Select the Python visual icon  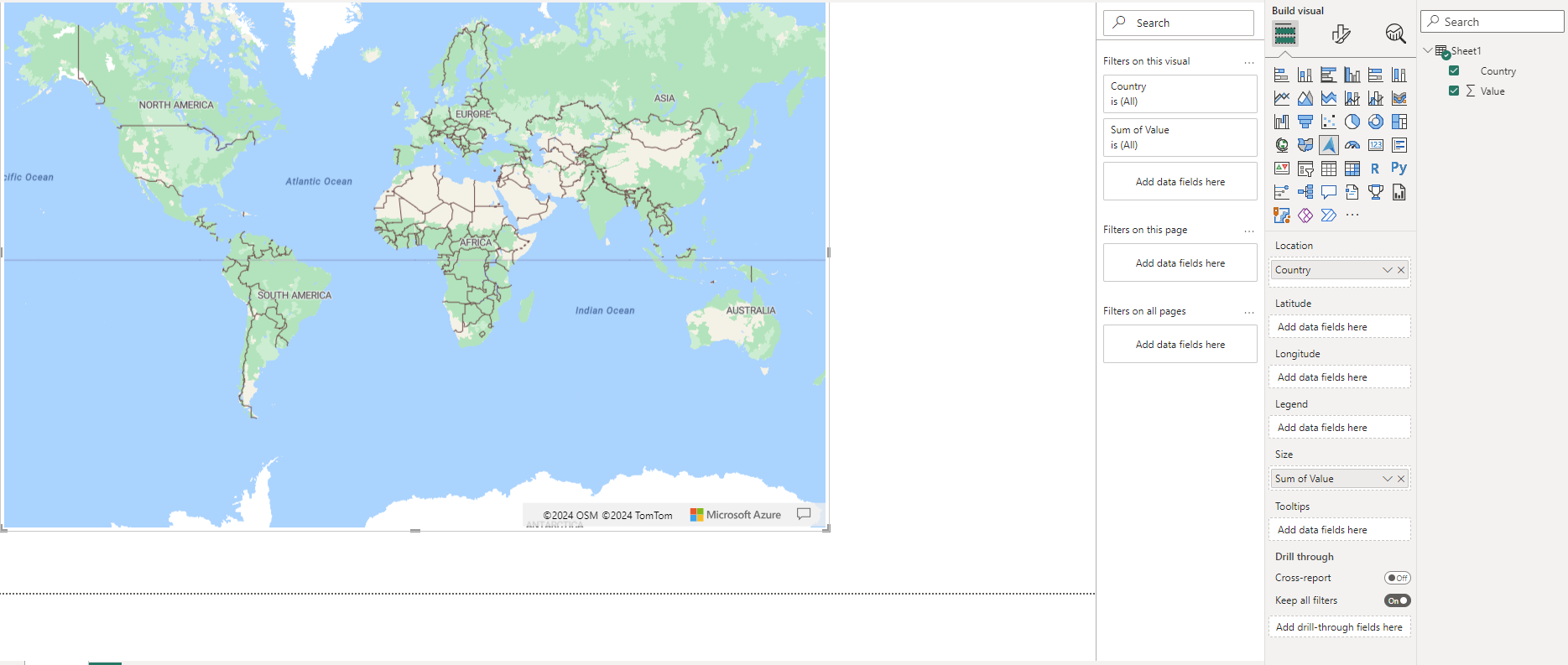click(1399, 168)
